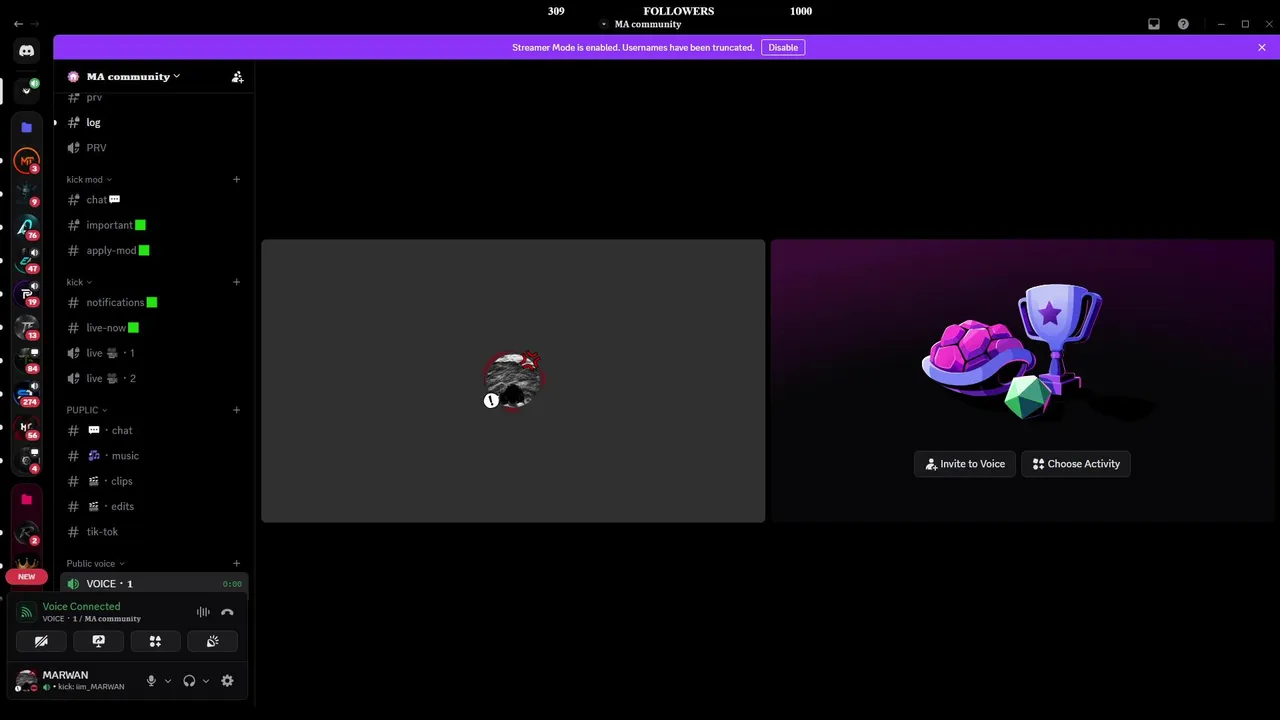
Task: Share your screen button
Action: [98, 641]
